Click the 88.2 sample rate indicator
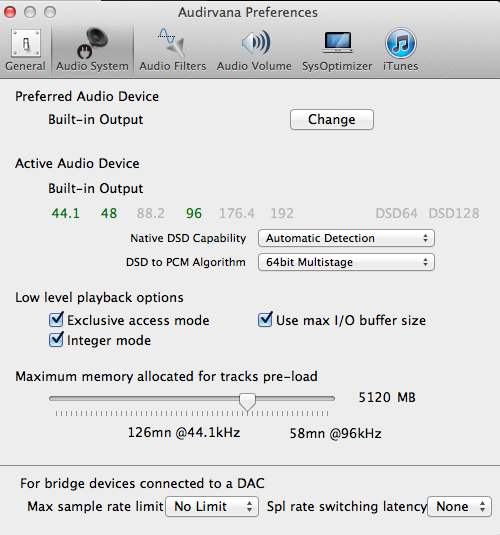The image size is (500, 535). click(151, 214)
